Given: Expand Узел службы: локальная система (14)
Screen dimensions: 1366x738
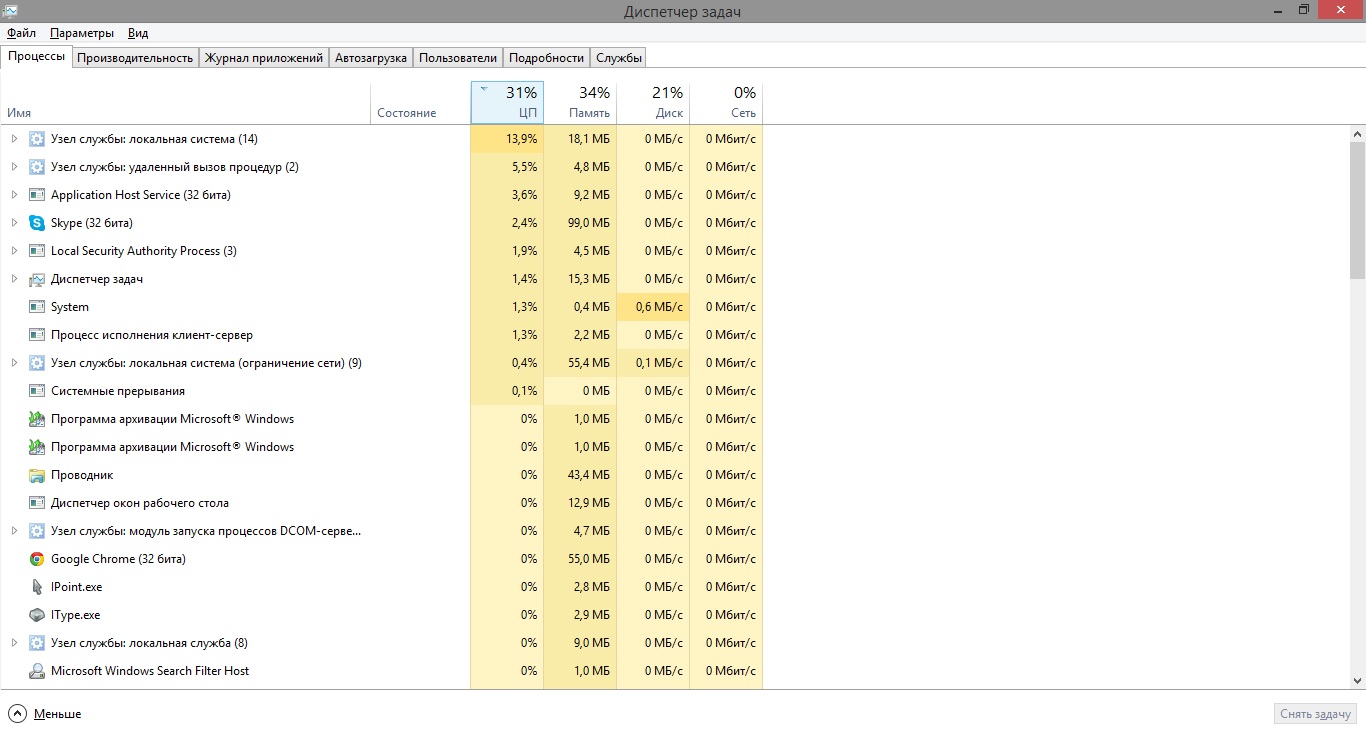Looking at the screenshot, I should point(14,139).
